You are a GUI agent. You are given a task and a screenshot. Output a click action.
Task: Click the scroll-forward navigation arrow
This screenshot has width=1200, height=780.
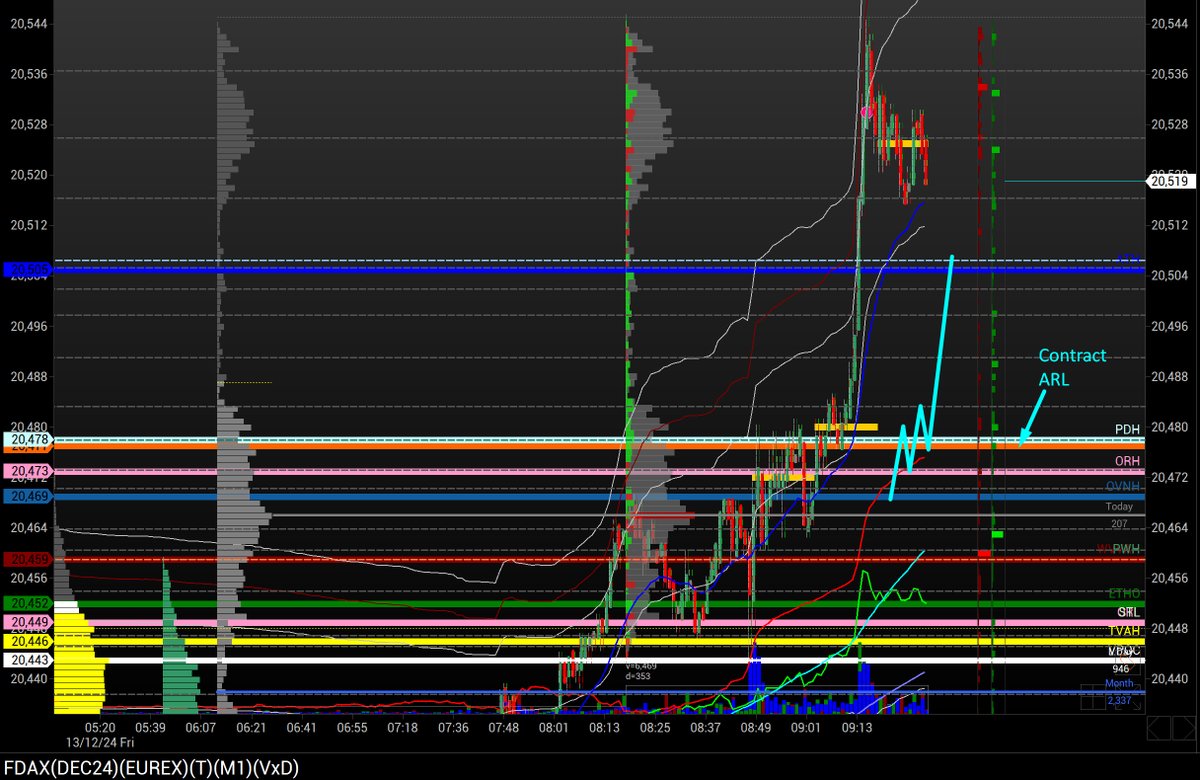(1183, 727)
